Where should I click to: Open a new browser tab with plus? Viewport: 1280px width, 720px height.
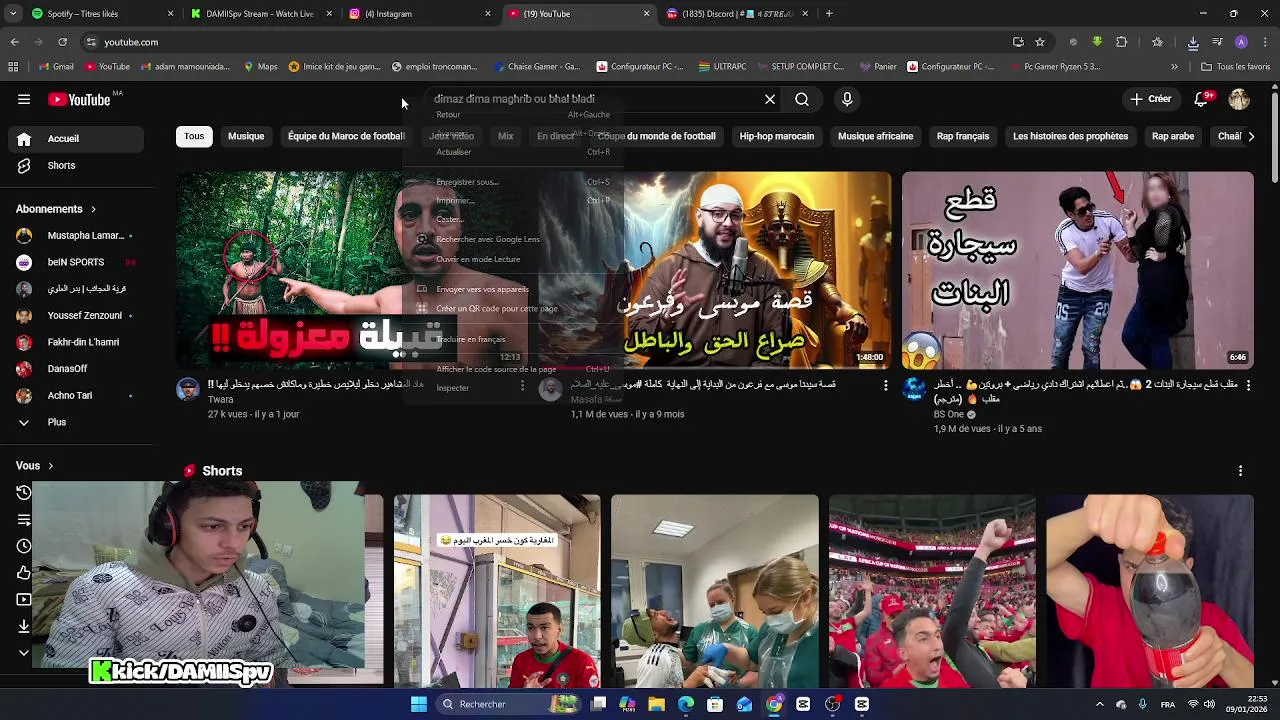(x=829, y=14)
